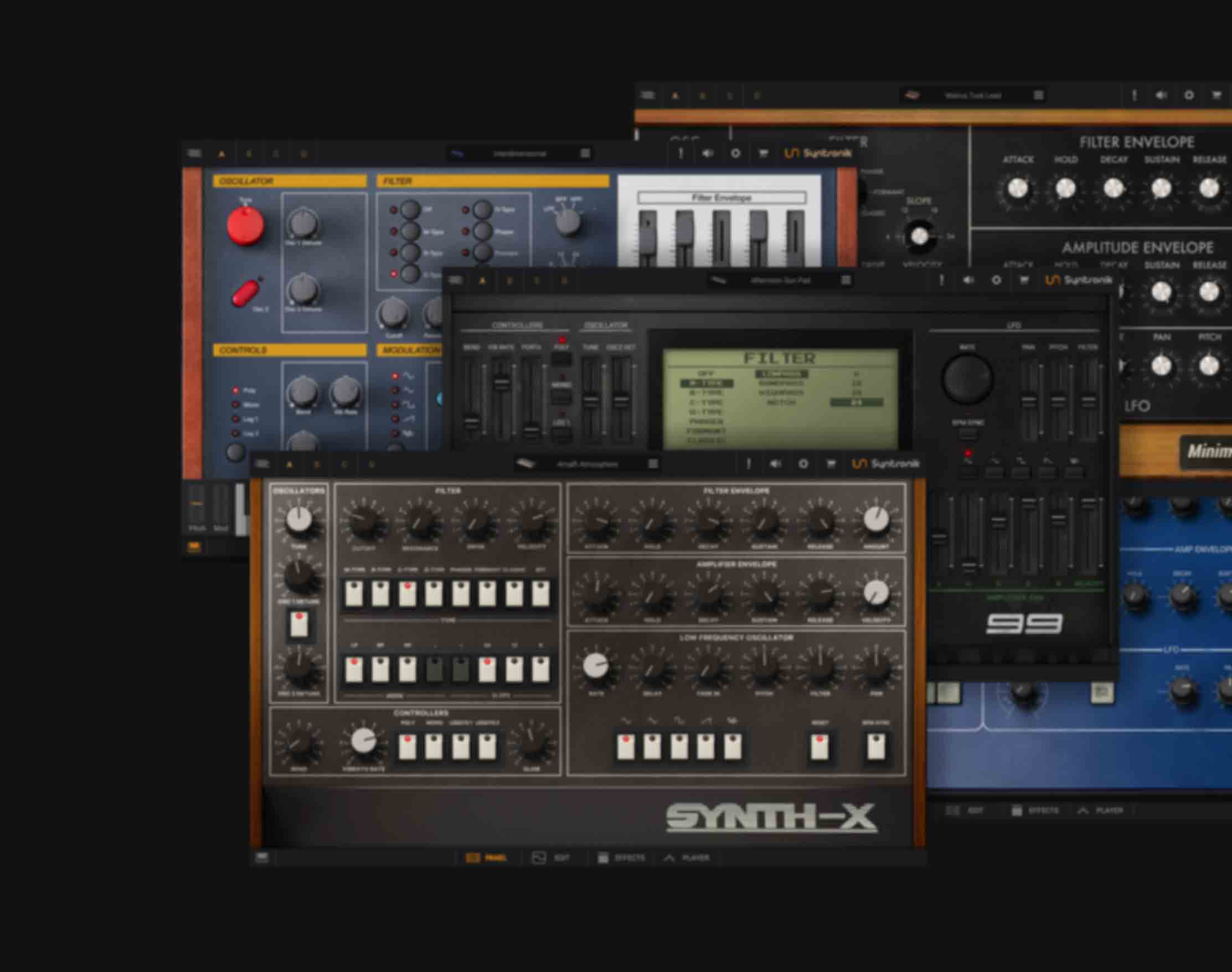The height and width of the screenshot is (972, 1232).
Task: Open cart icon in 99 synth window
Action: pos(1024,280)
